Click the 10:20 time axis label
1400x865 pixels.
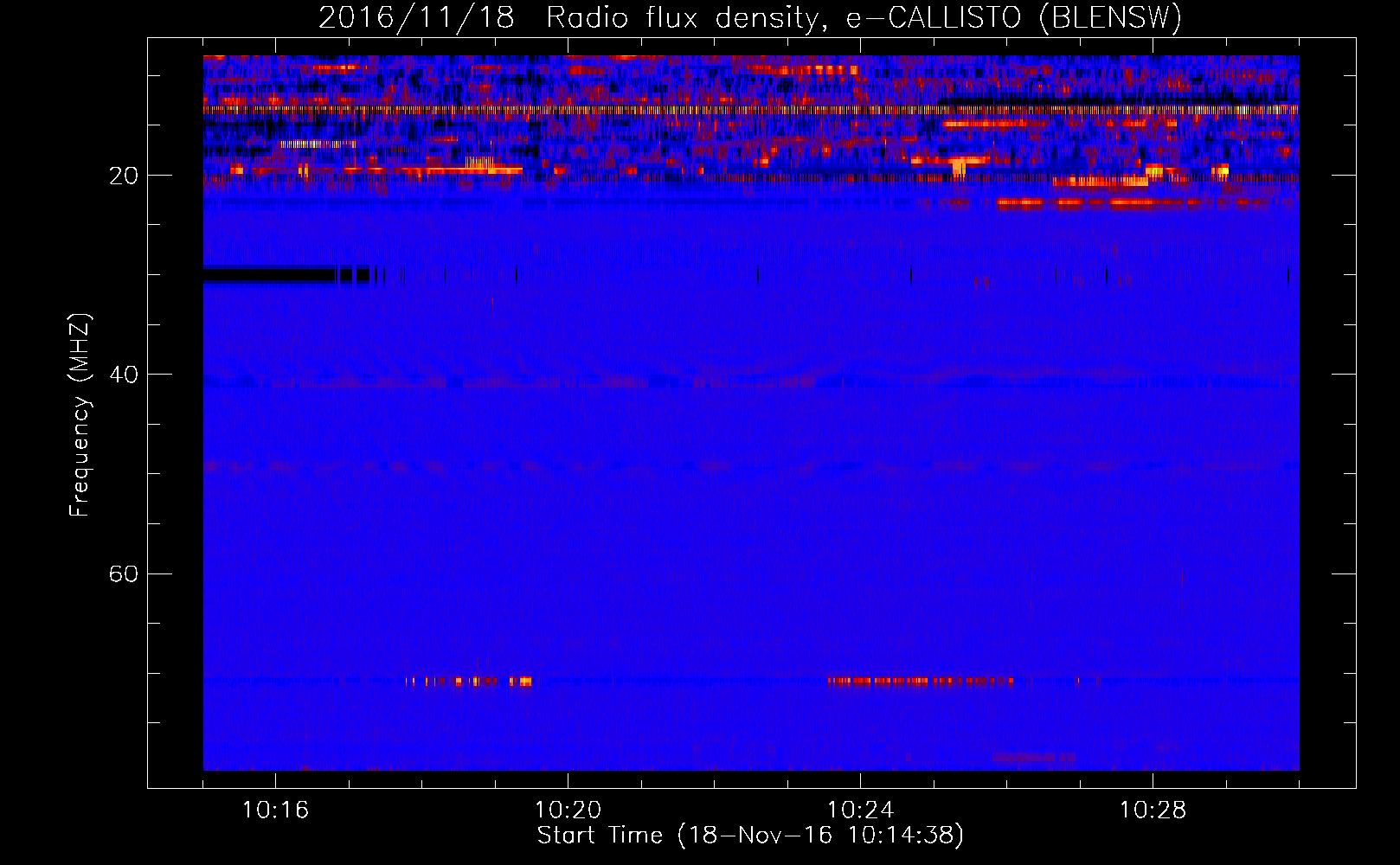(568, 811)
